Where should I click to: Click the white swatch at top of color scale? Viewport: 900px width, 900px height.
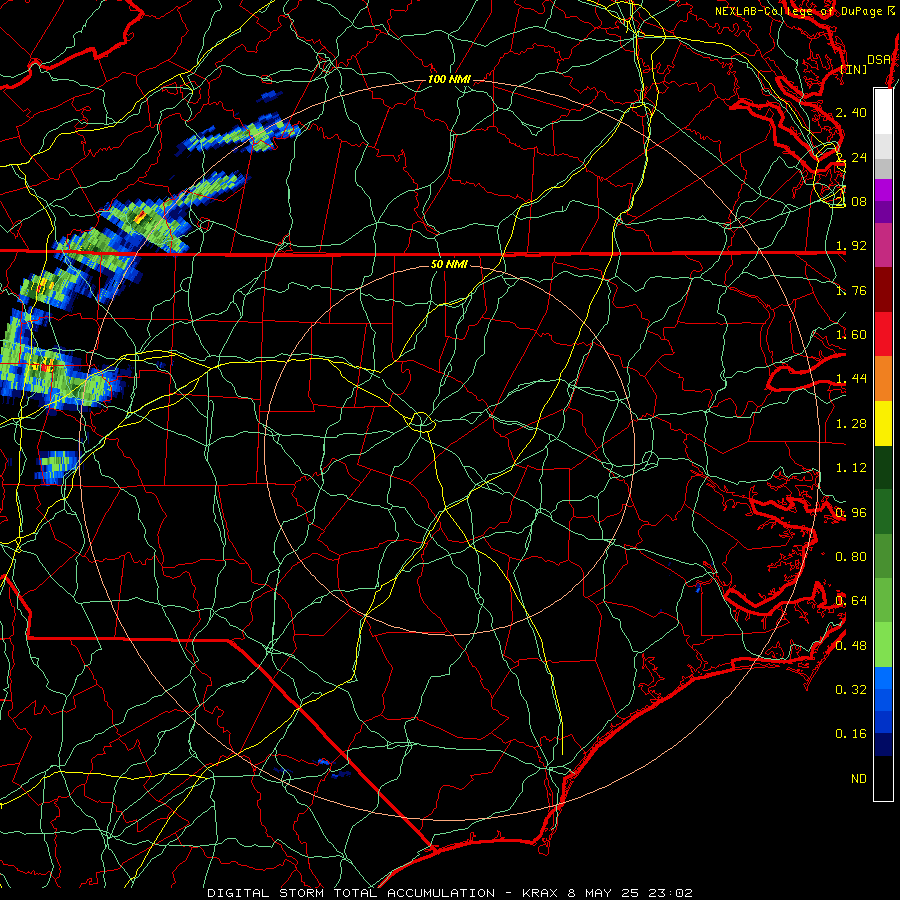[x=883, y=112]
